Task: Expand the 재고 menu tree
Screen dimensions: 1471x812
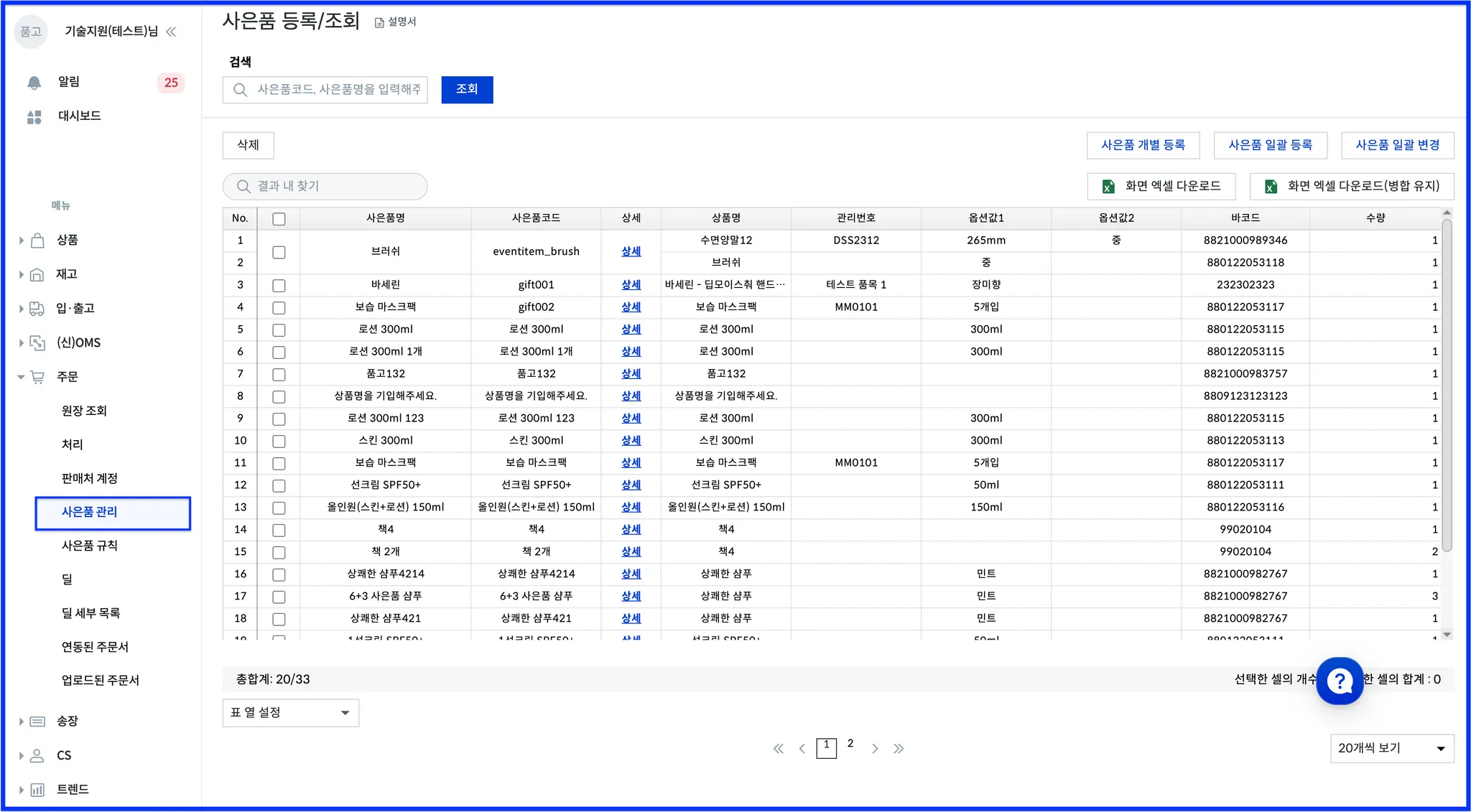Action: tap(22, 274)
